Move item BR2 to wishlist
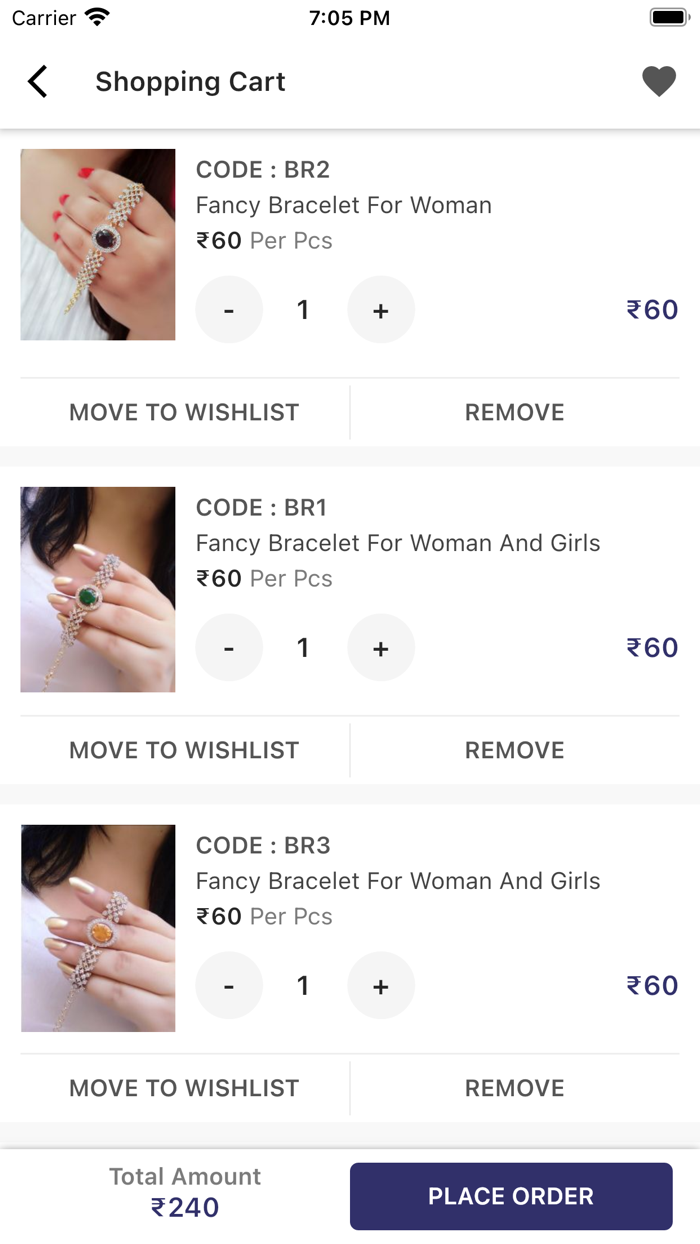Screen dimensions: 700x1244 [x=184, y=412]
